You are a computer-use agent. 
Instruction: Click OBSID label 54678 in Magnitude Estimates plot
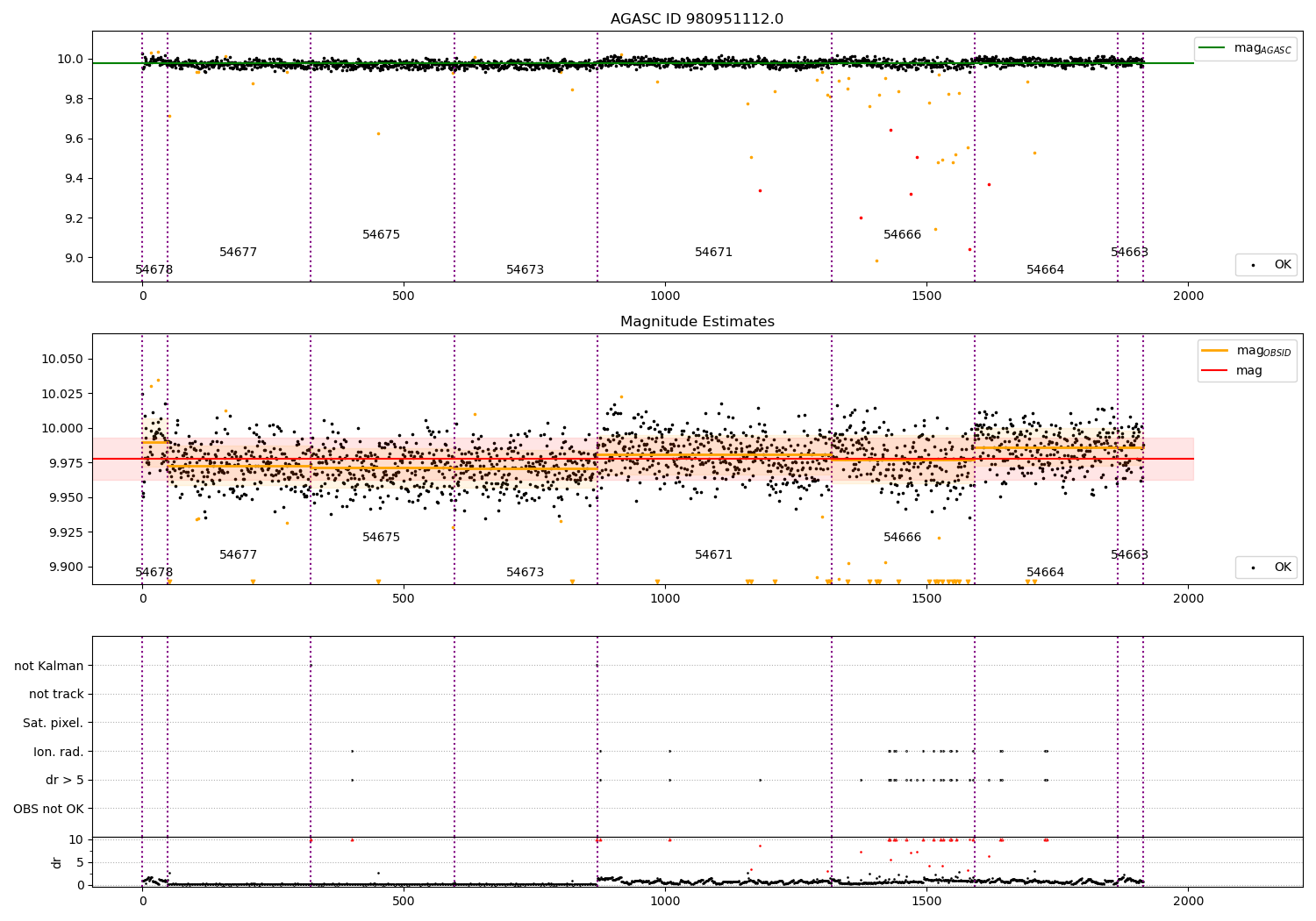pyautogui.click(x=154, y=573)
